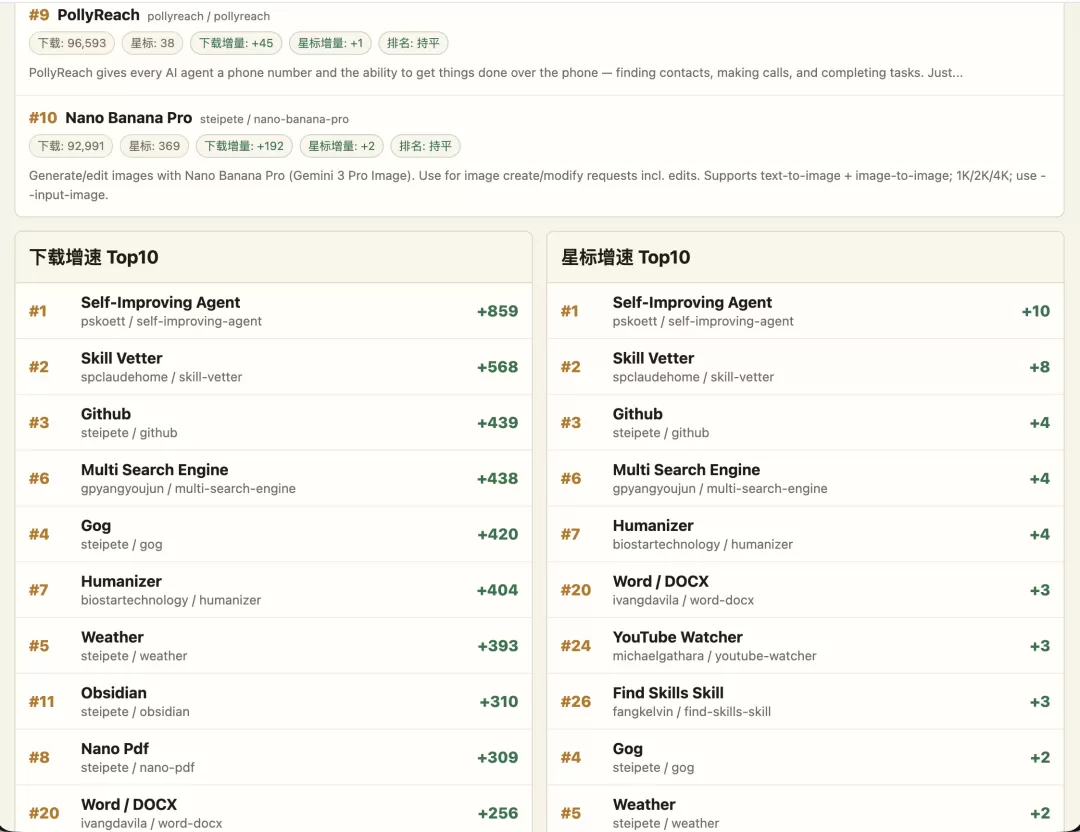This screenshot has height=832, width=1080.
Task: Click the #11 rank label for Obsidian
Action: [x=41, y=702]
